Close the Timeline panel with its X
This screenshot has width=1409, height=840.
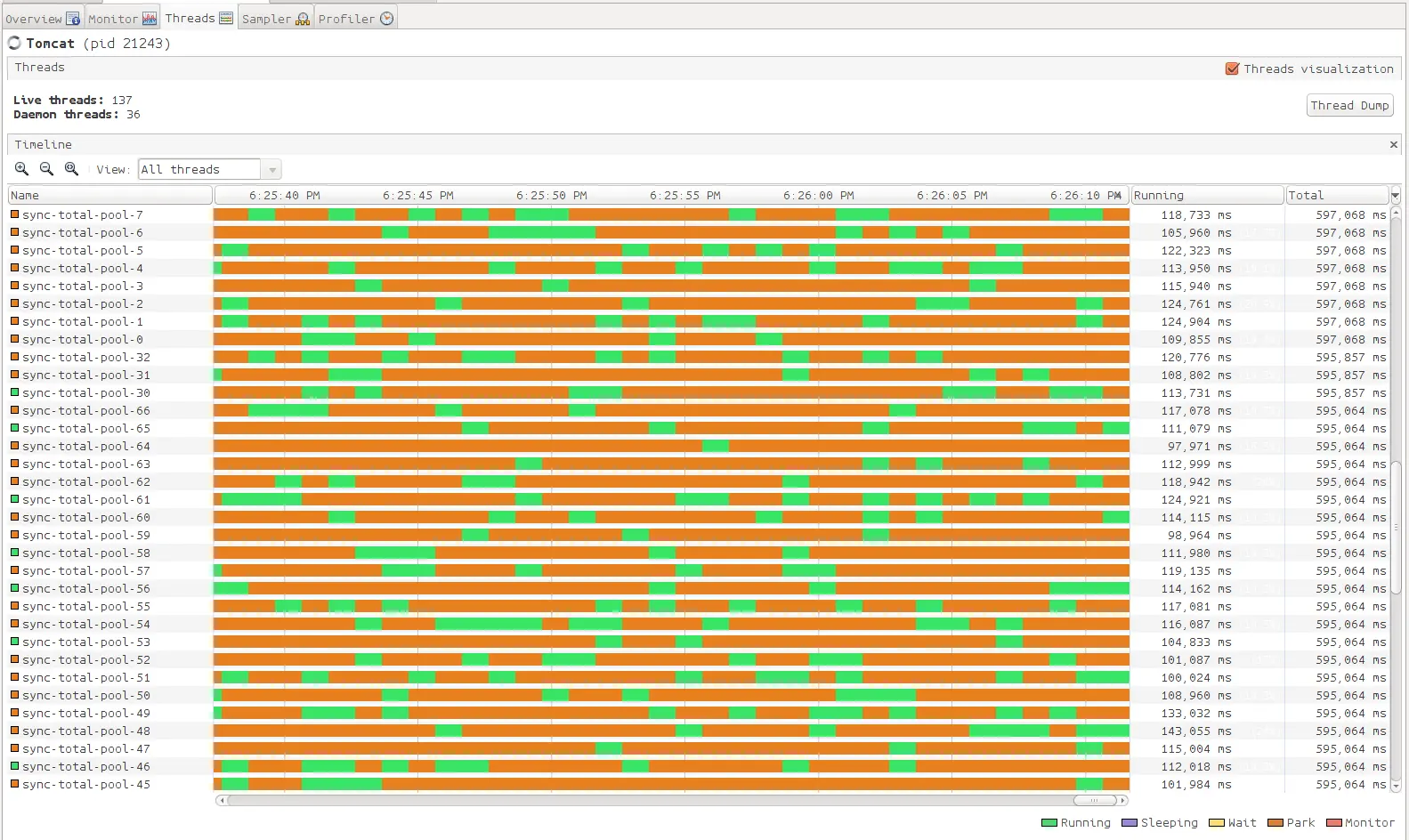pyautogui.click(x=1394, y=144)
